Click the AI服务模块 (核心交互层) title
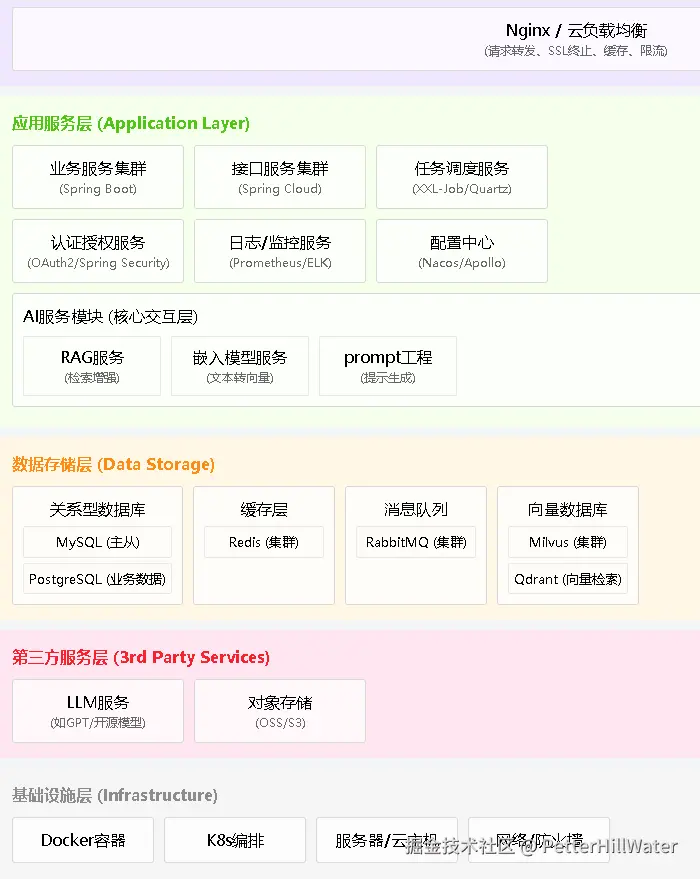Viewport: 700px width, 879px height. [x=110, y=317]
